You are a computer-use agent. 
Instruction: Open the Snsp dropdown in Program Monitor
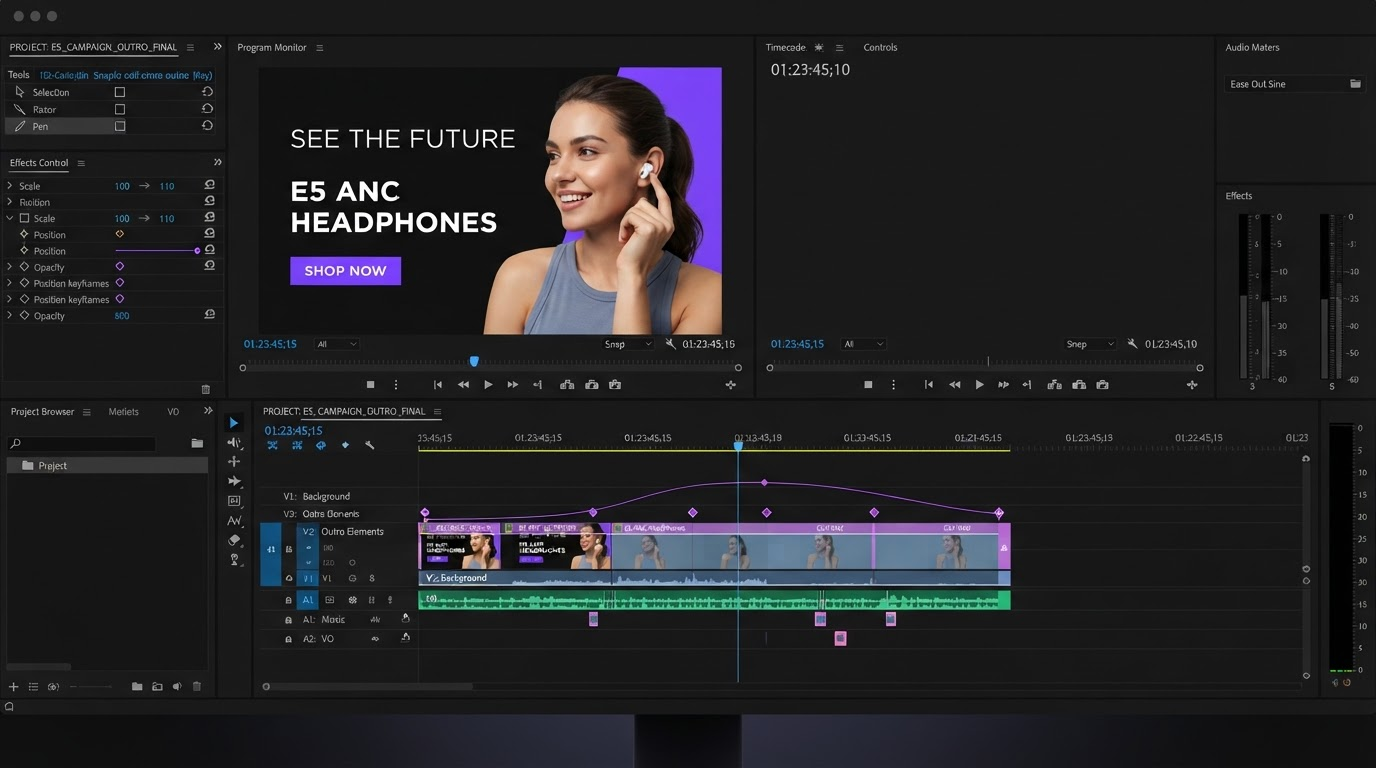tap(628, 344)
